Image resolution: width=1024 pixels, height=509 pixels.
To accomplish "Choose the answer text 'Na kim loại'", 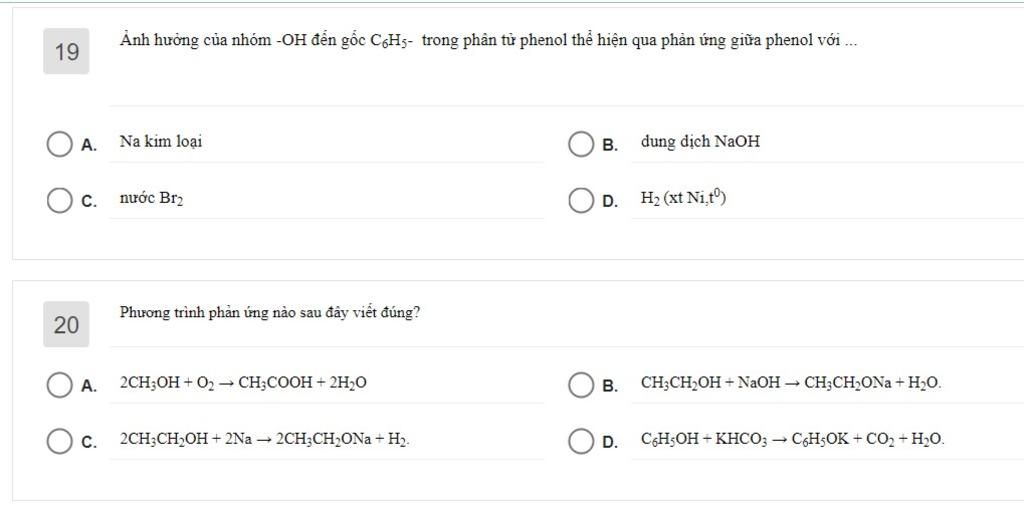I will click(x=161, y=142).
